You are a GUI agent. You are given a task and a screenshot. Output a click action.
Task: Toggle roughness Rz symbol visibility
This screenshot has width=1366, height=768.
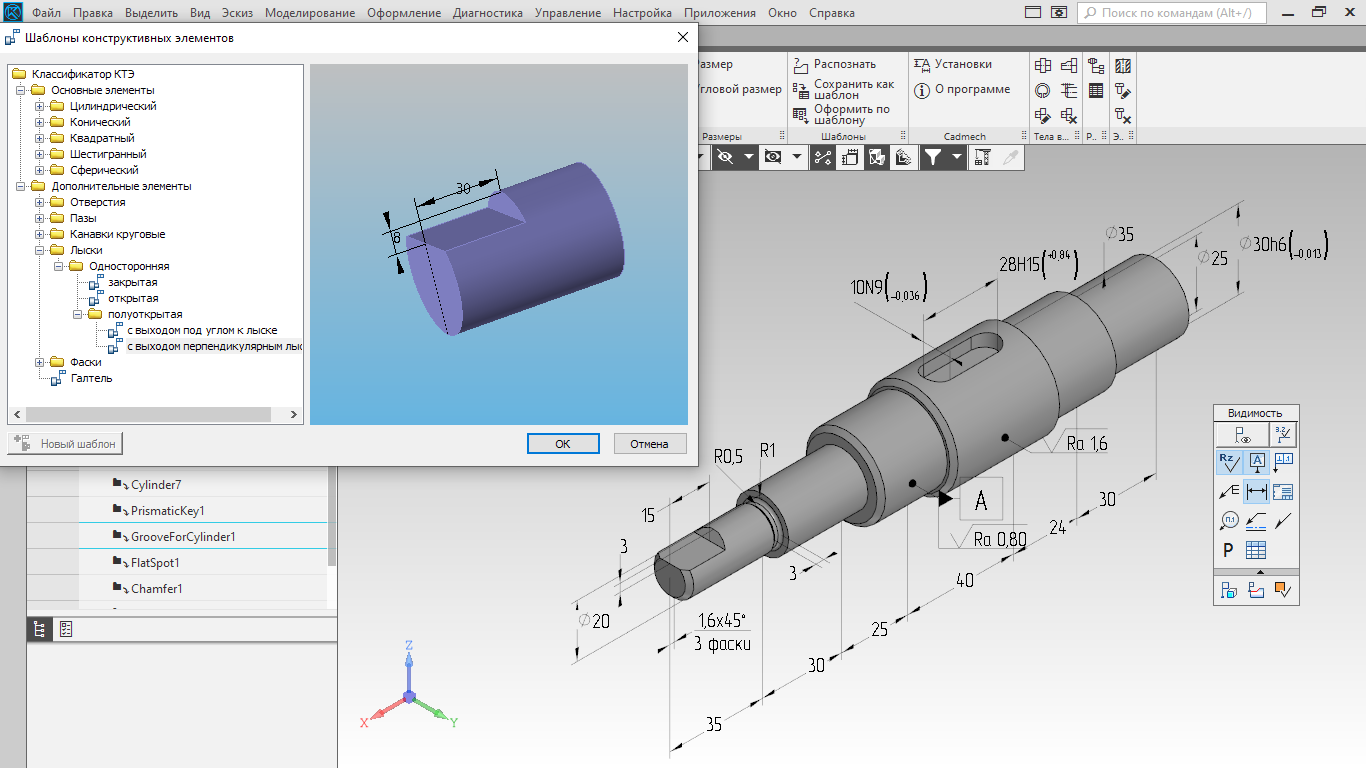pyautogui.click(x=1228, y=462)
